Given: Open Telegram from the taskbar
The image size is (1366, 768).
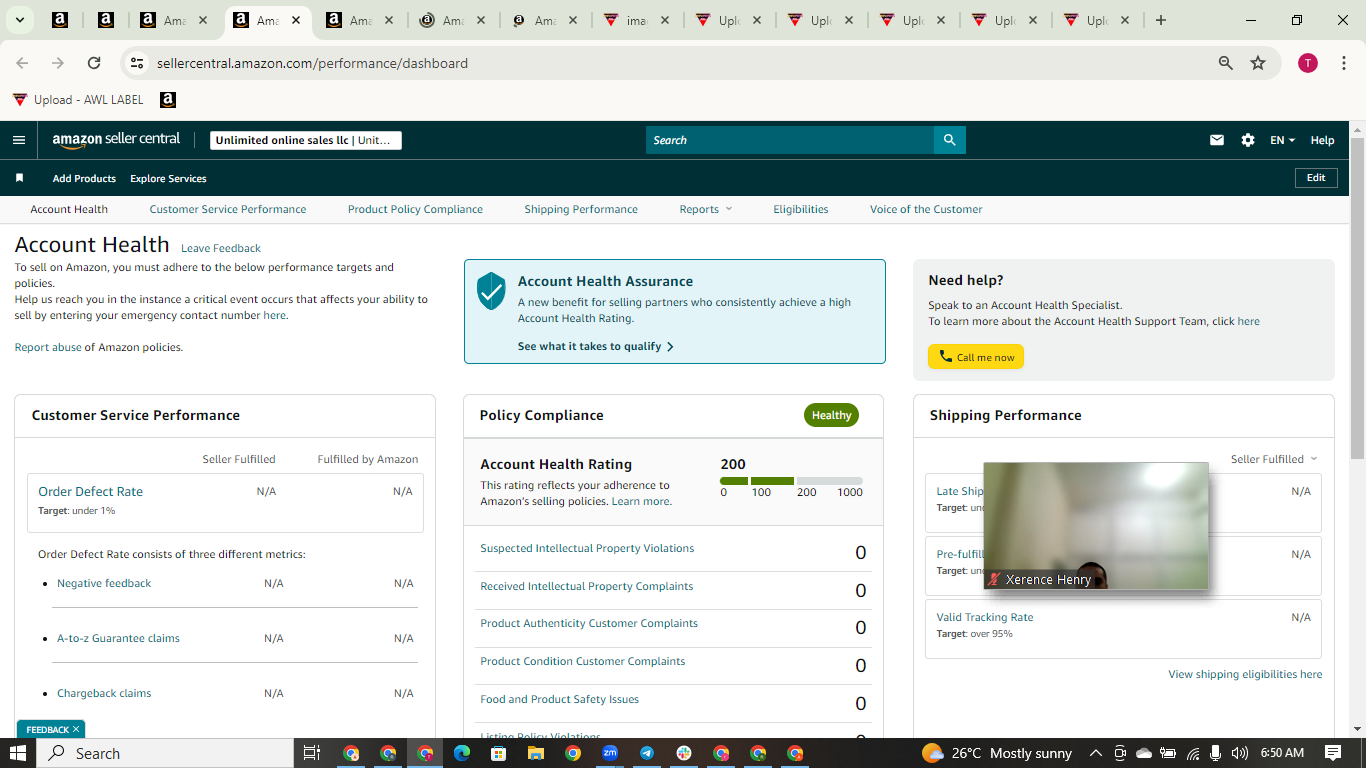Looking at the screenshot, I should [647, 753].
